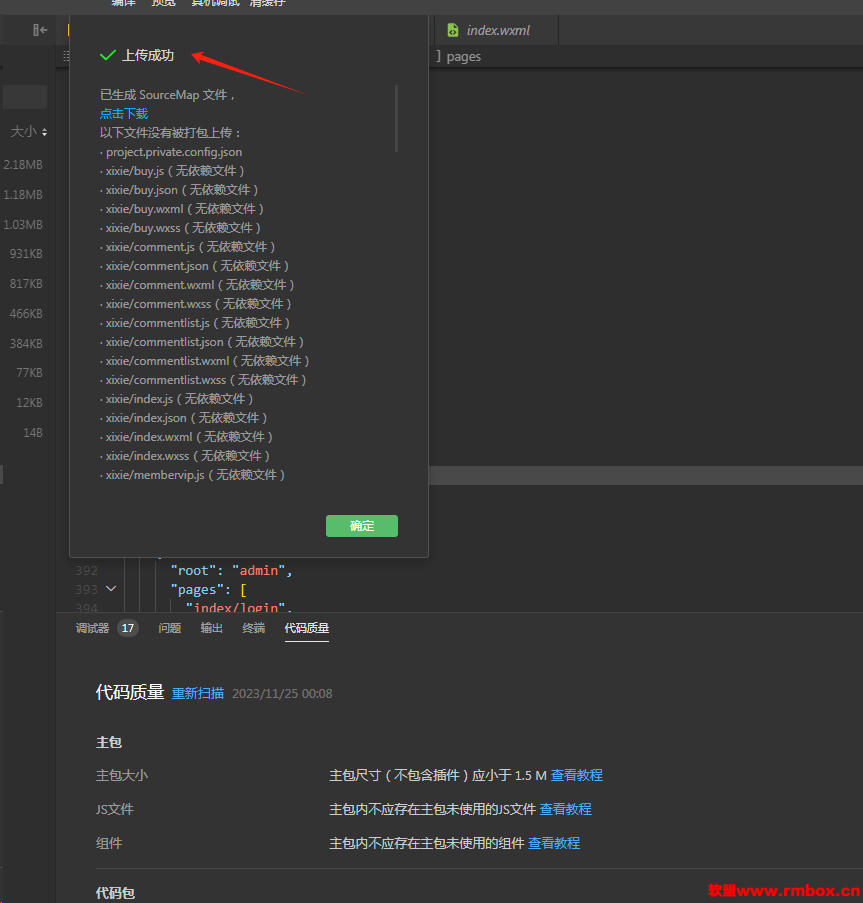Click the 817KB size row

[26, 283]
